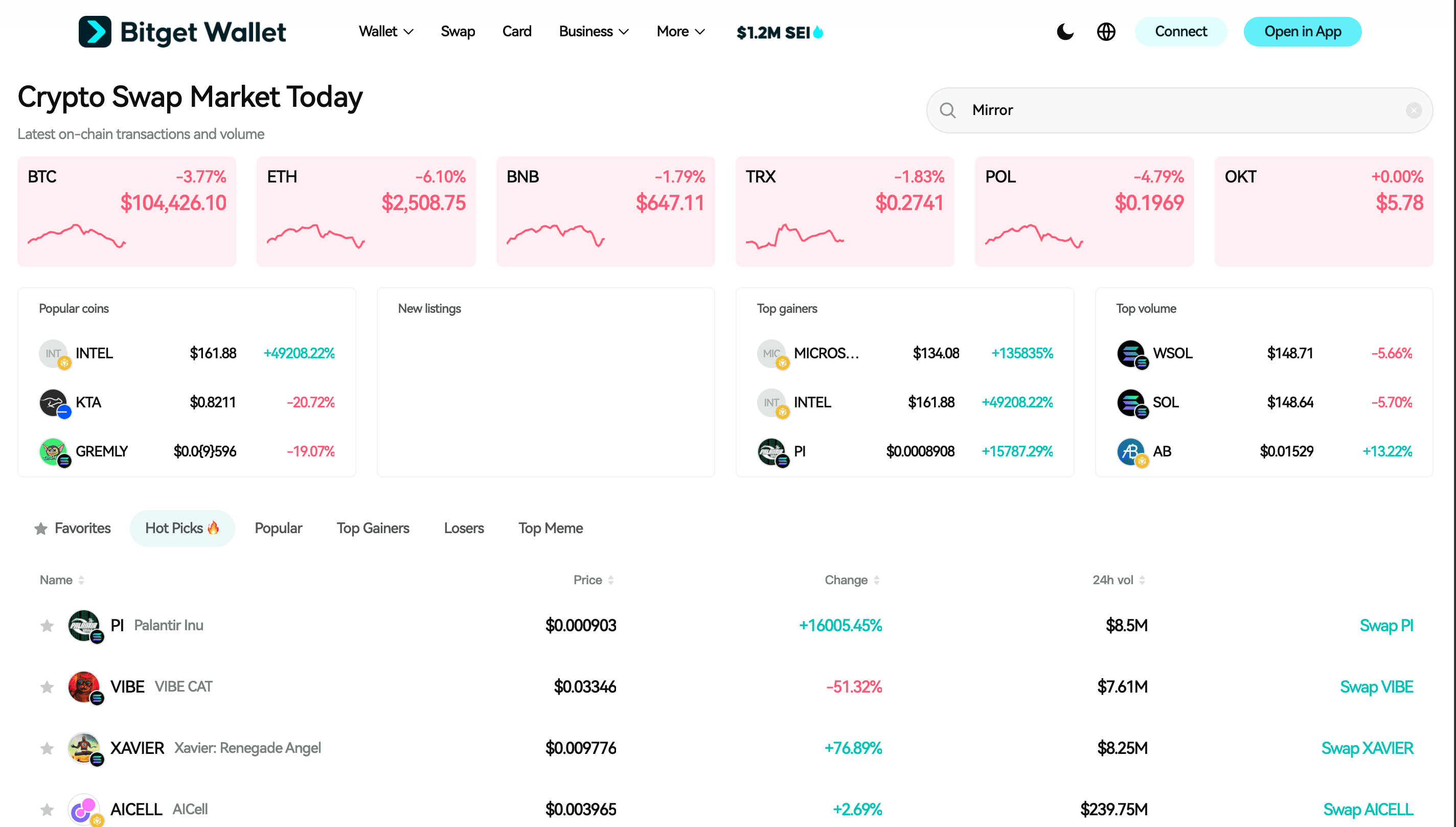Screen dimensions: 1456x827
Task: Click the New listings heading
Action: [429, 308]
